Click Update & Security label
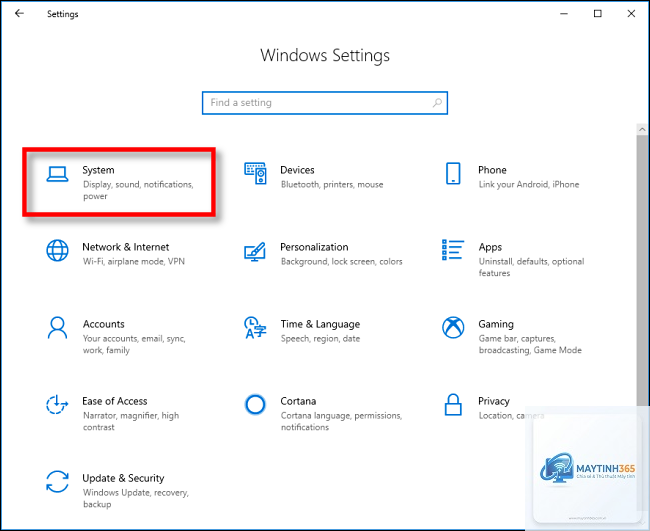This screenshot has width=650, height=531. (x=123, y=478)
